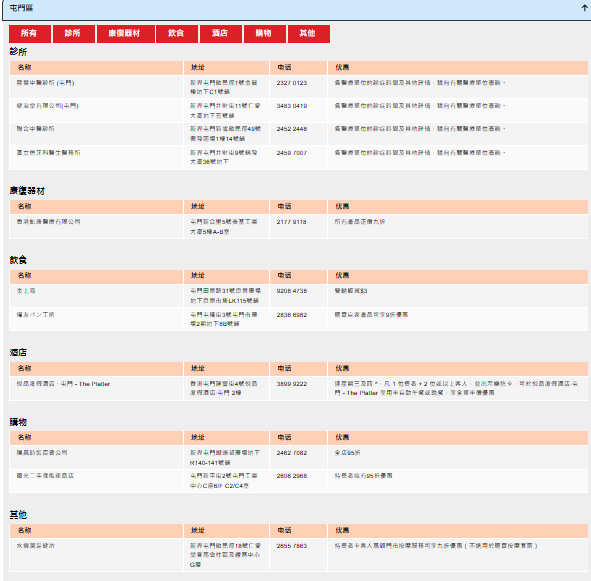Viewport: 591px width, 581px height.
Task: Select phone number 2327 0123
Action: 292,83
